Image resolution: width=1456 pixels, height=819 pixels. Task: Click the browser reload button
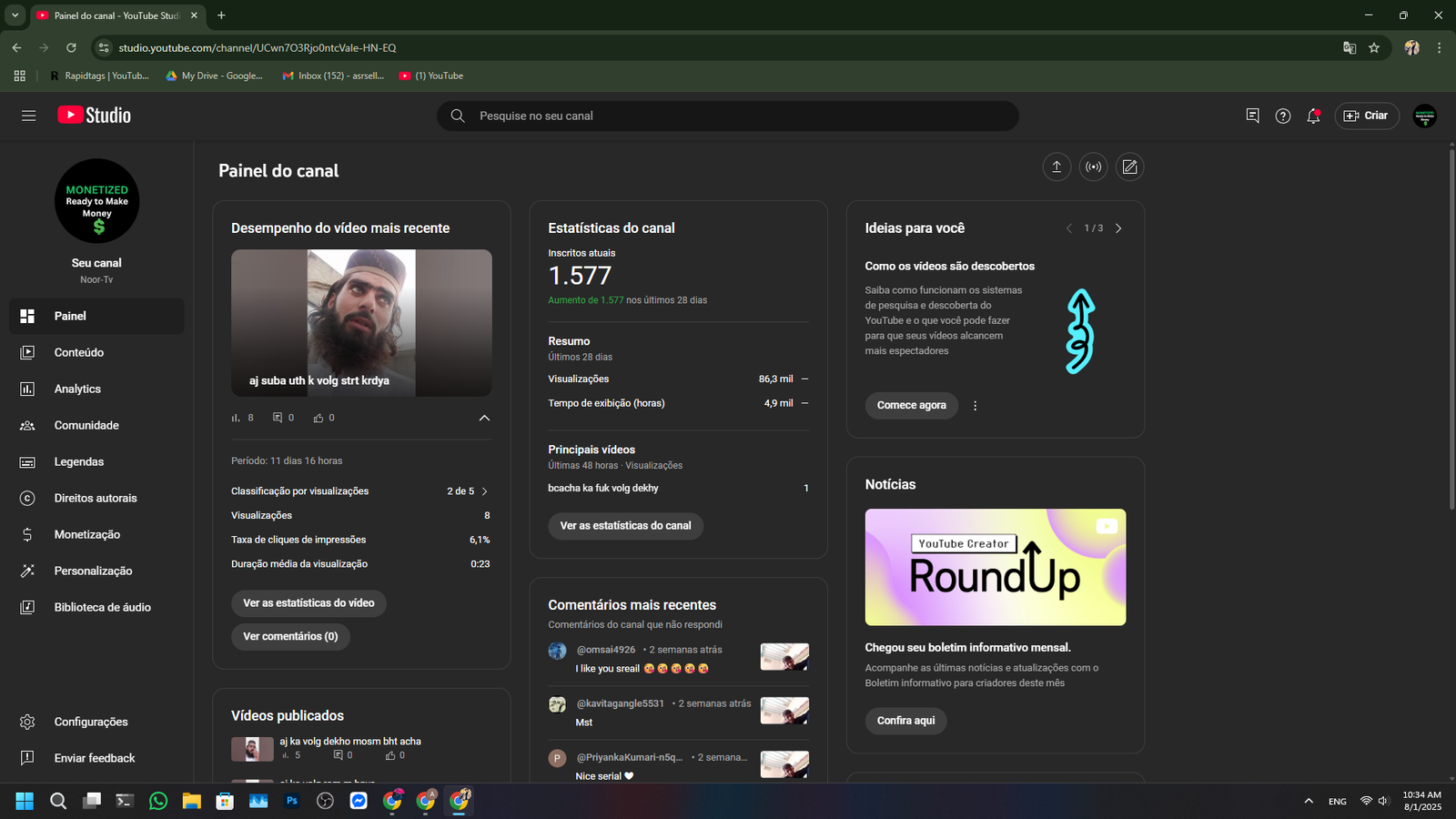71,47
